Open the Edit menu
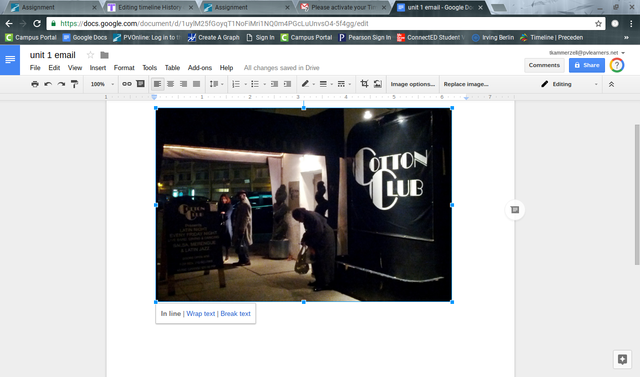640x377 pixels. click(x=54, y=68)
